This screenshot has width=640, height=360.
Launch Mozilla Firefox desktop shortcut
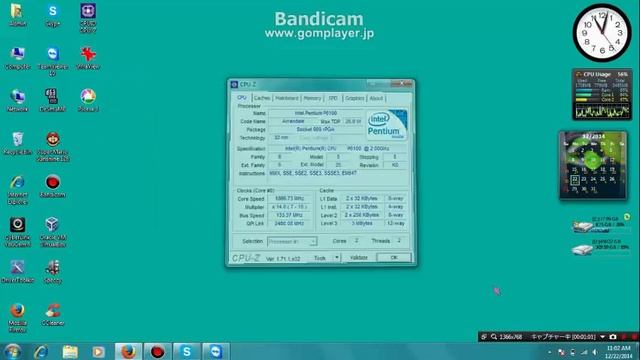18,318
